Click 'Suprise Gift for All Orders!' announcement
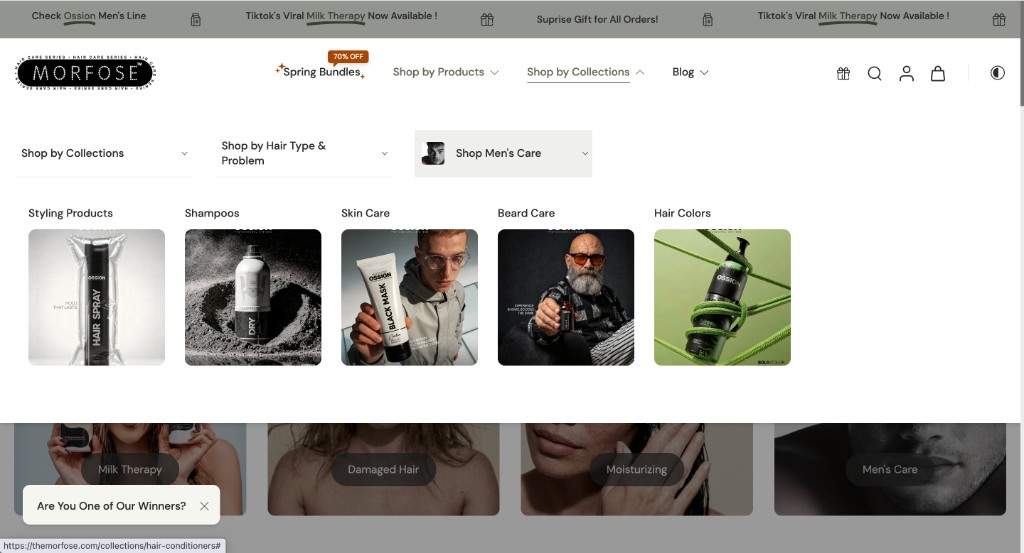The height and width of the screenshot is (553, 1024). tap(597, 20)
